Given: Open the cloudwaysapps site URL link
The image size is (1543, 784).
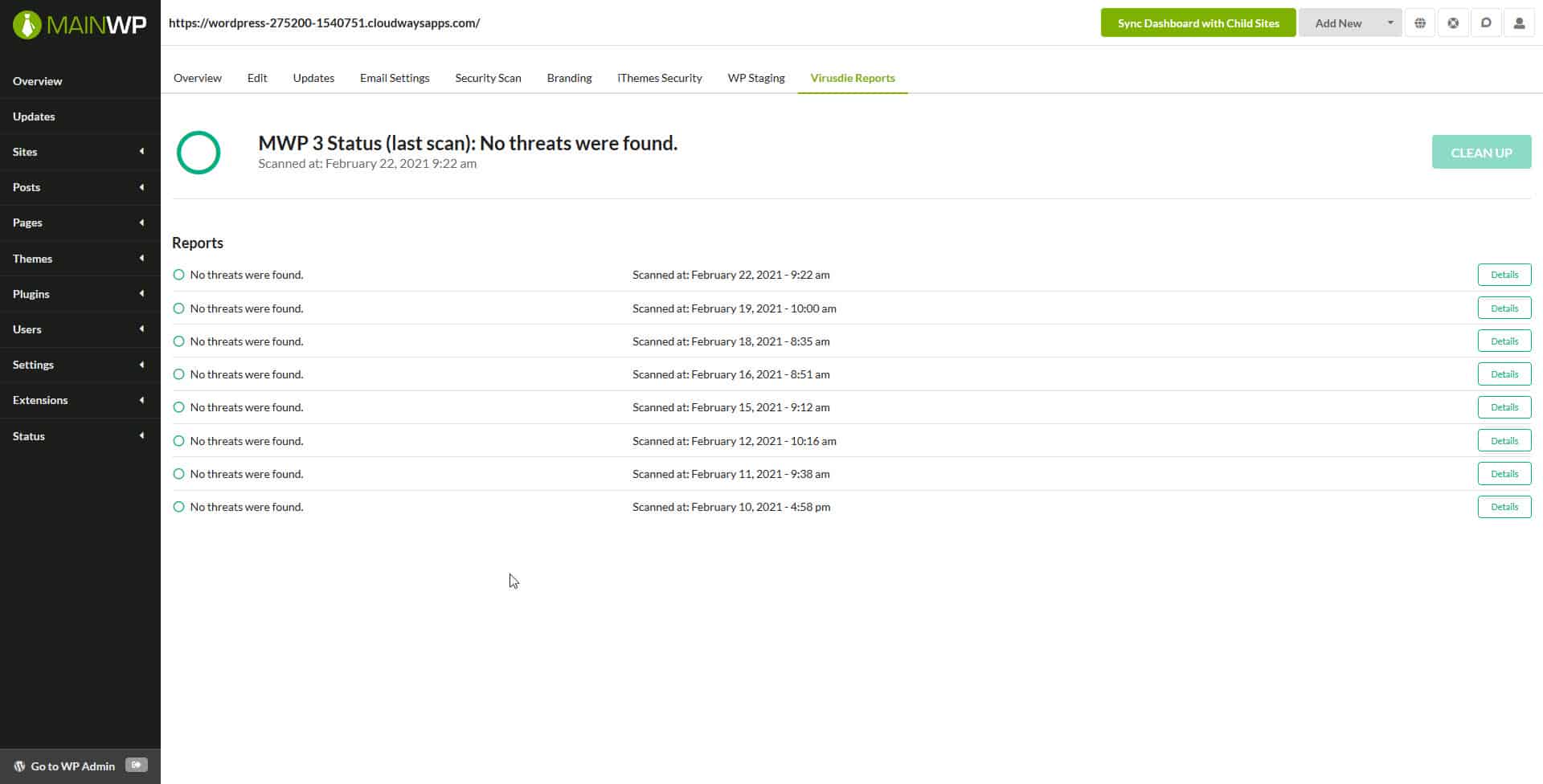Looking at the screenshot, I should pyautogui.click(x=325, y=23).
